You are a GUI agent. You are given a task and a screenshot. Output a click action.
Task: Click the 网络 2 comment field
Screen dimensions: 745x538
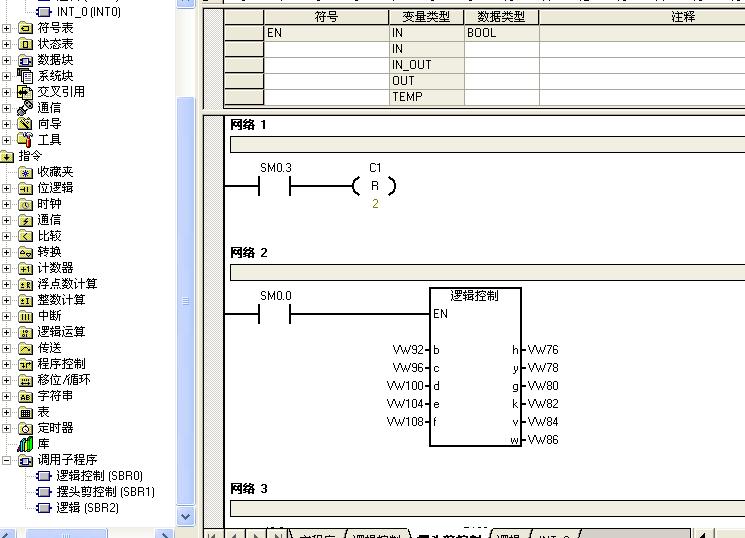(x=486, y=272)
